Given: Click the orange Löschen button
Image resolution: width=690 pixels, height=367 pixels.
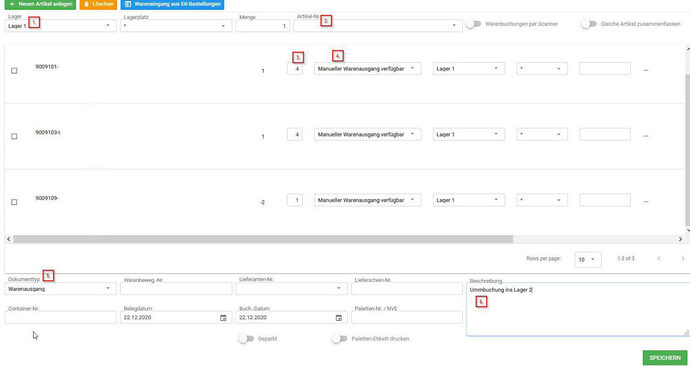Looking at the screenshot, I should point(98,4).
